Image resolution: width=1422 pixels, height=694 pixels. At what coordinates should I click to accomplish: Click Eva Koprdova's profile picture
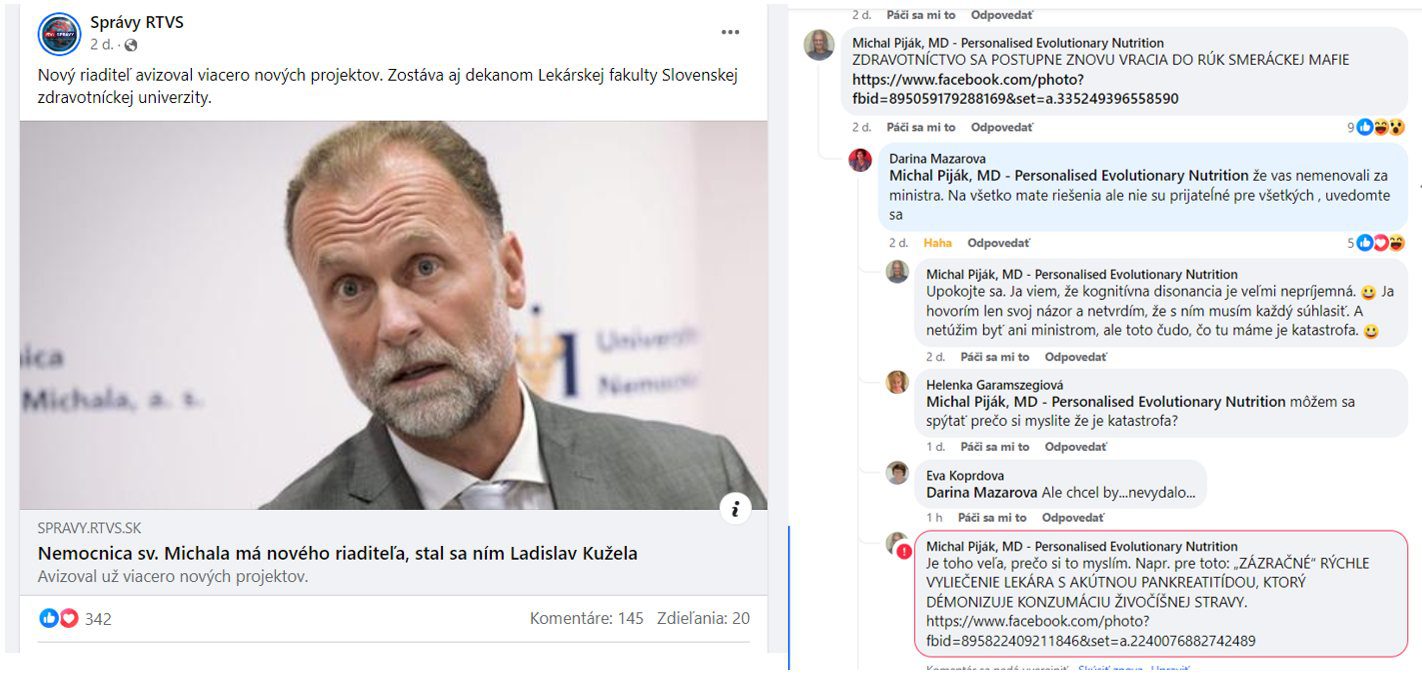click(x=897, y=473)
